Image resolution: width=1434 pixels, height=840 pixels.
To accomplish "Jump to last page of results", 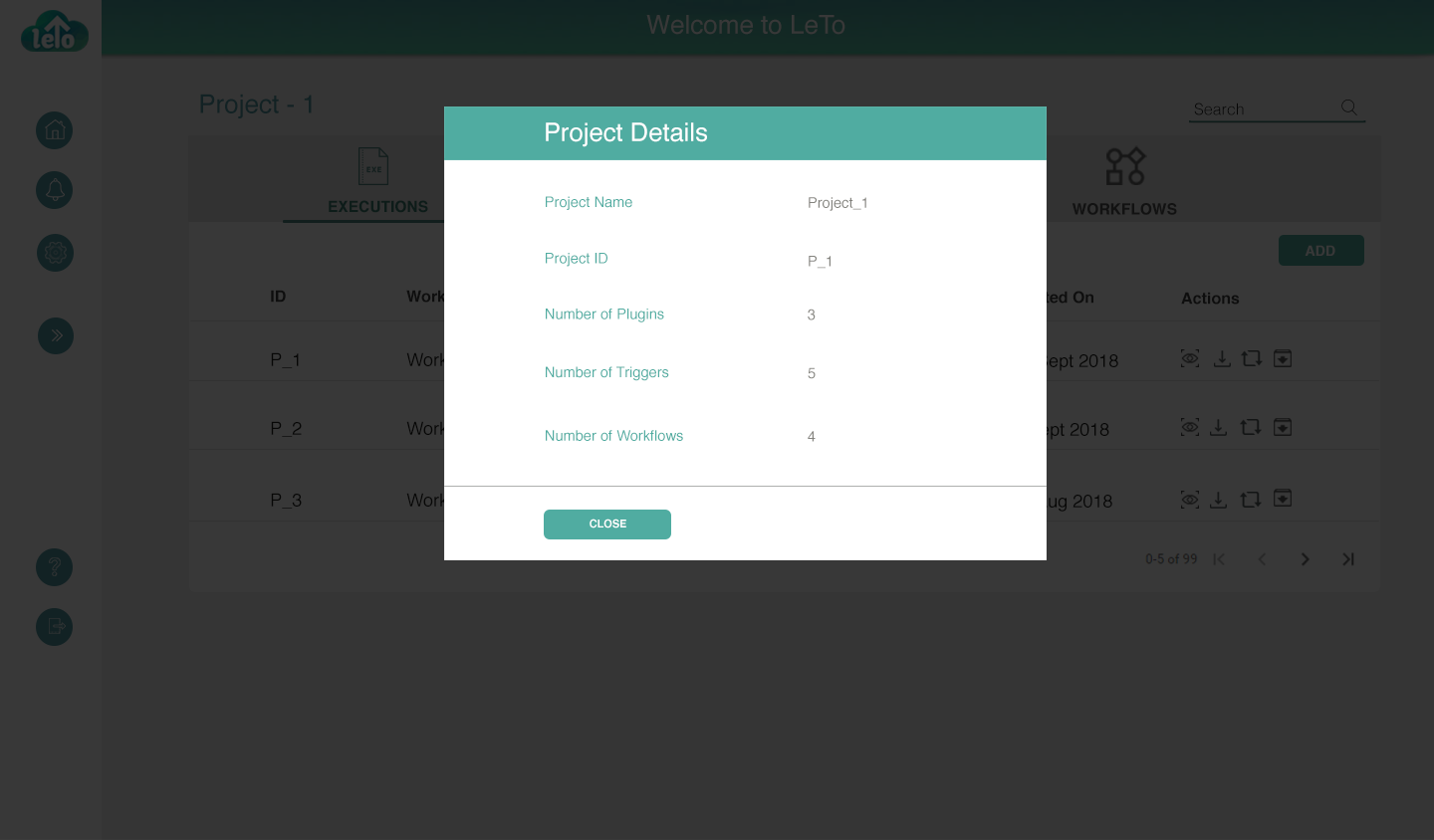I will pyautogui.click(x=1347, y=559).
